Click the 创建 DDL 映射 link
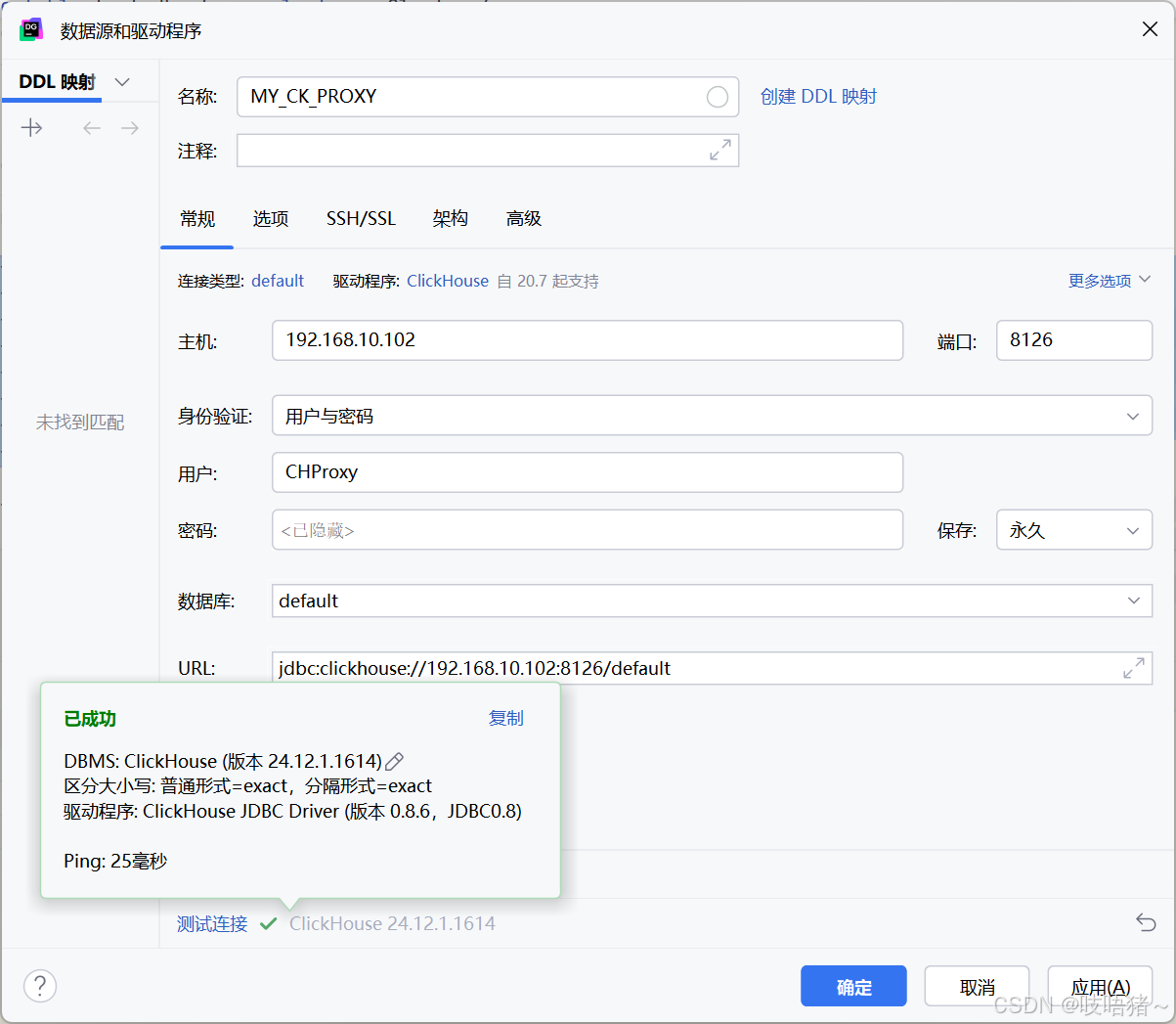 [x=818, y=97]
